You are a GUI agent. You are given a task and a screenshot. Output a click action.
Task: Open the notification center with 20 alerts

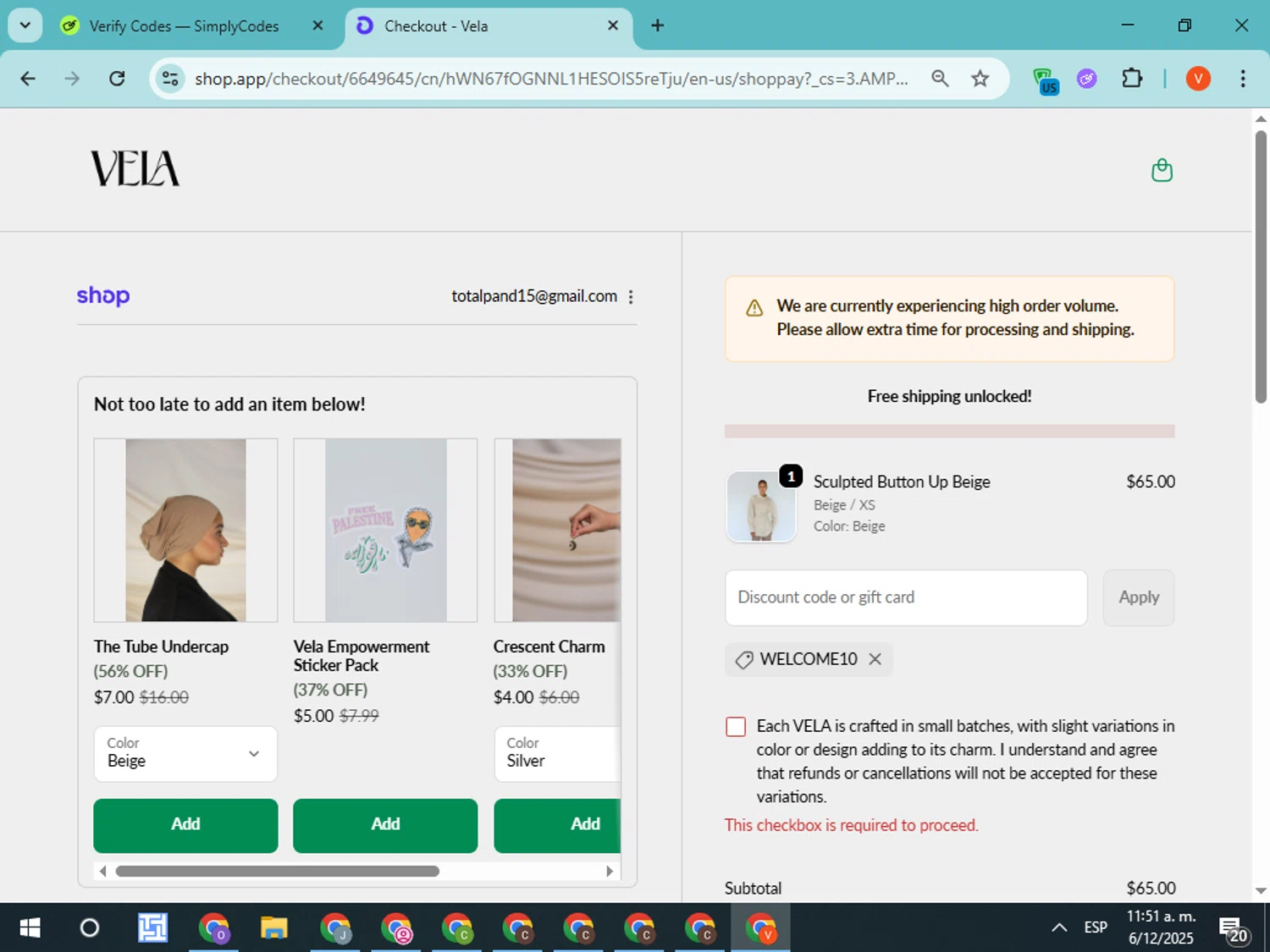click(x=1233, y=930)
